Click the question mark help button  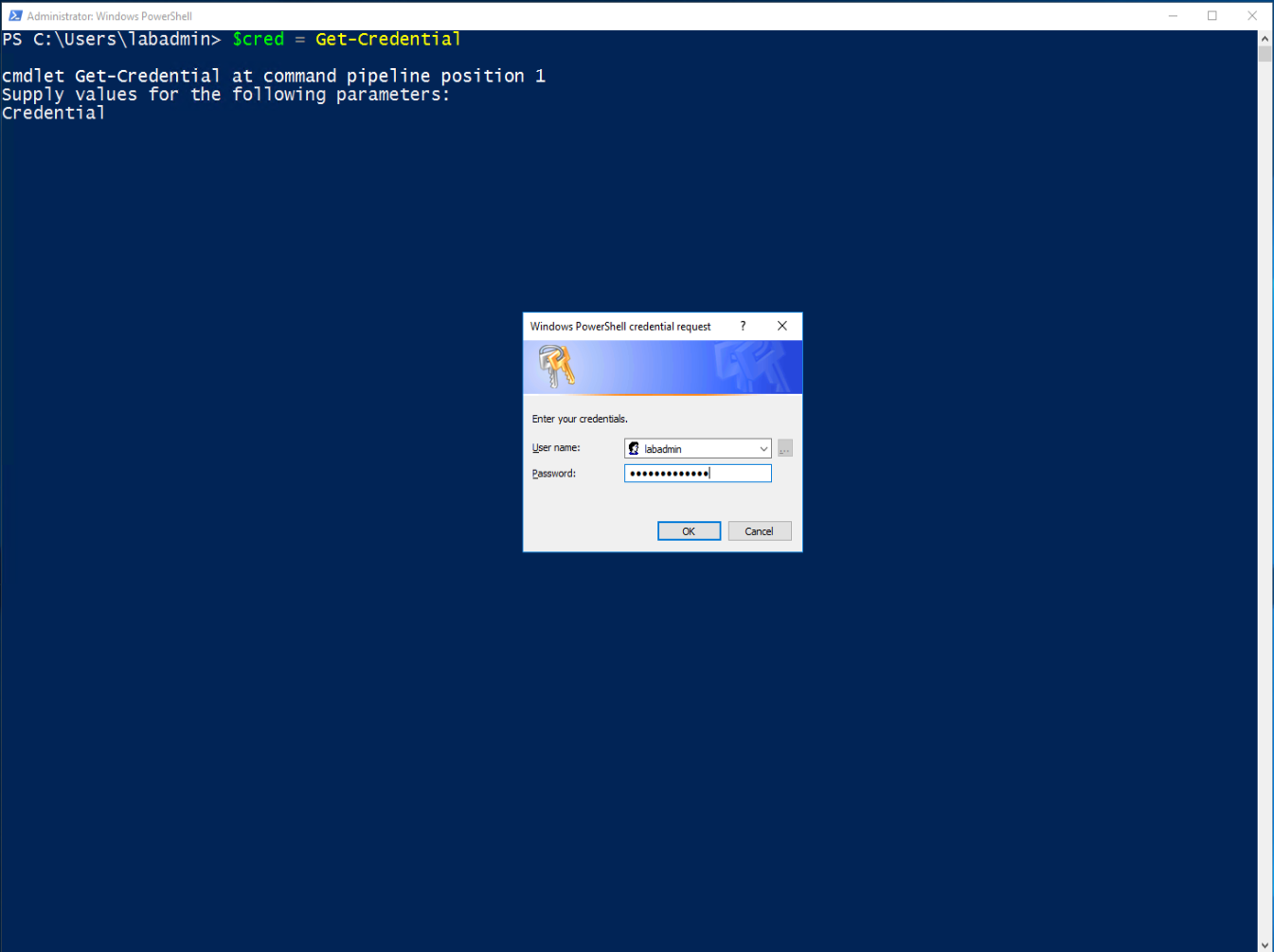pyautogui.click(x=743, y=326)
